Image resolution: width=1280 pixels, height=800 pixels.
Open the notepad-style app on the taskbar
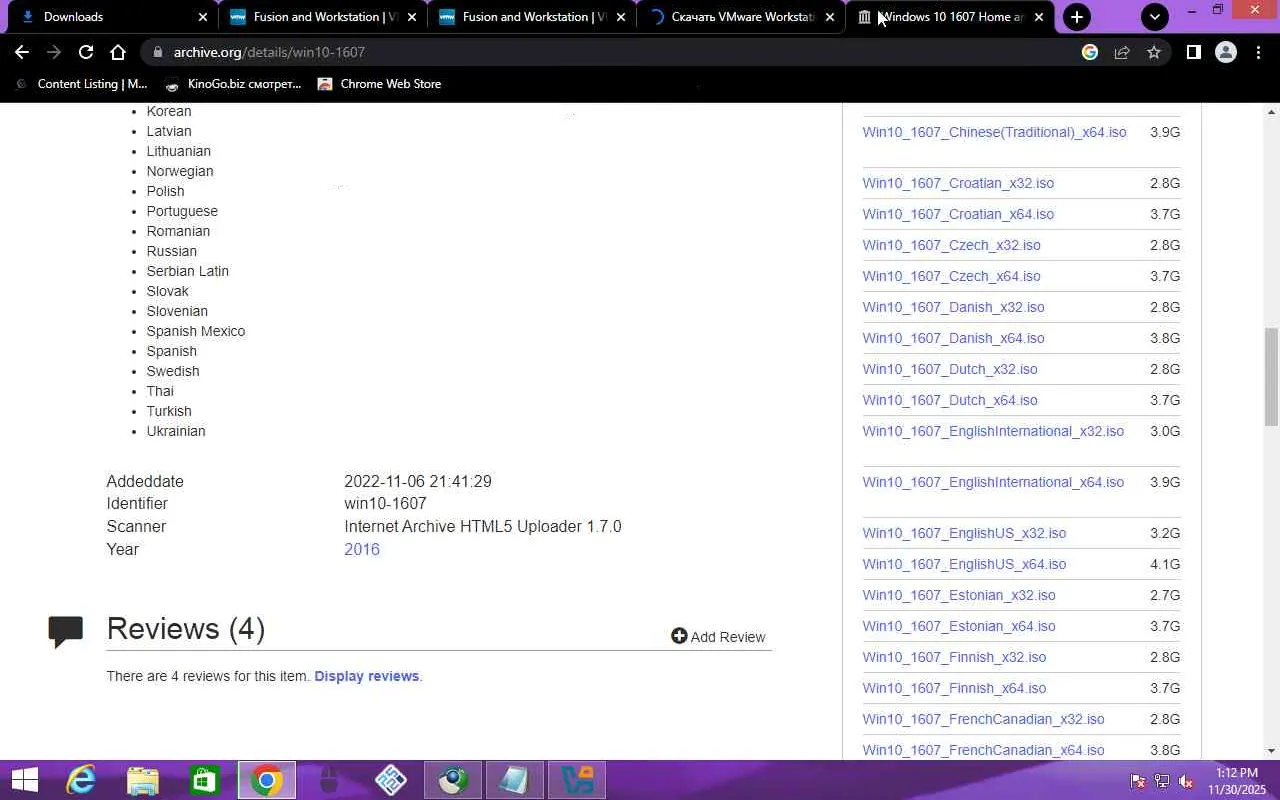tap(515, 780)
